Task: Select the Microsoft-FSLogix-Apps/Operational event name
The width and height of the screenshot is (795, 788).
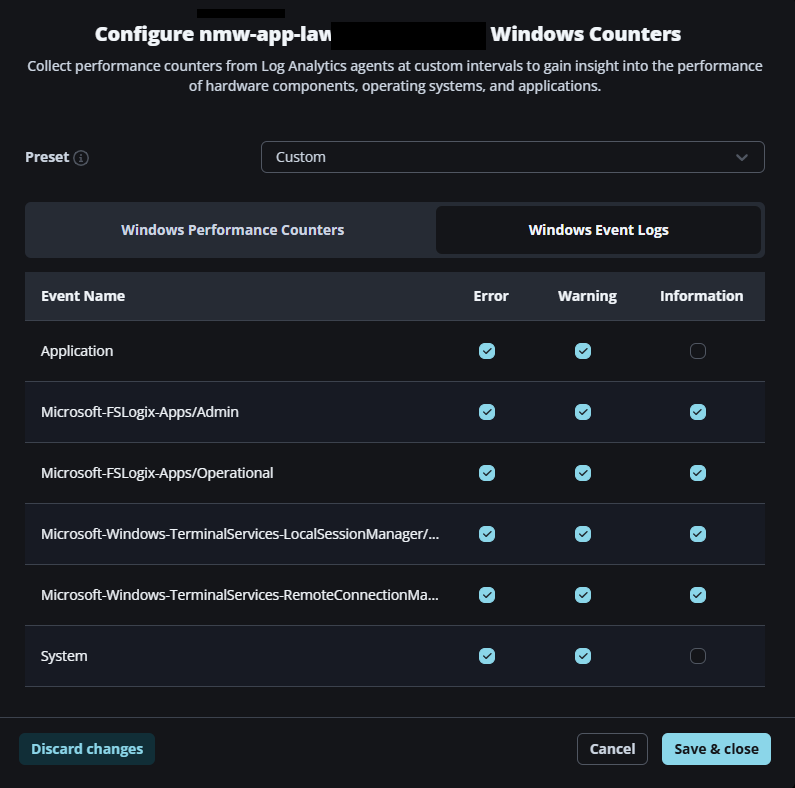Action: 157,473
